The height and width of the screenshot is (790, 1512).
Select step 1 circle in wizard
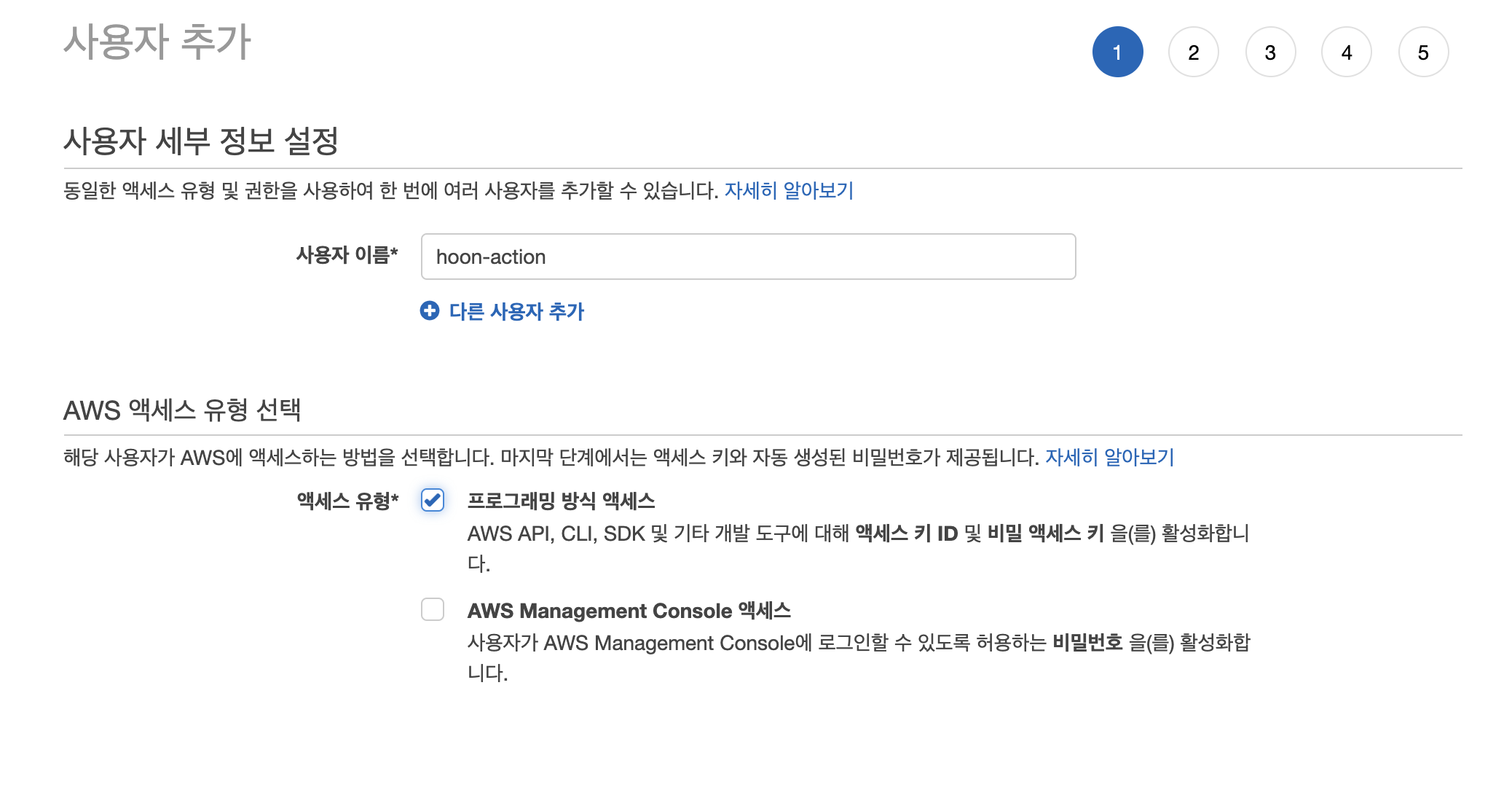[x=1117, y=52]
